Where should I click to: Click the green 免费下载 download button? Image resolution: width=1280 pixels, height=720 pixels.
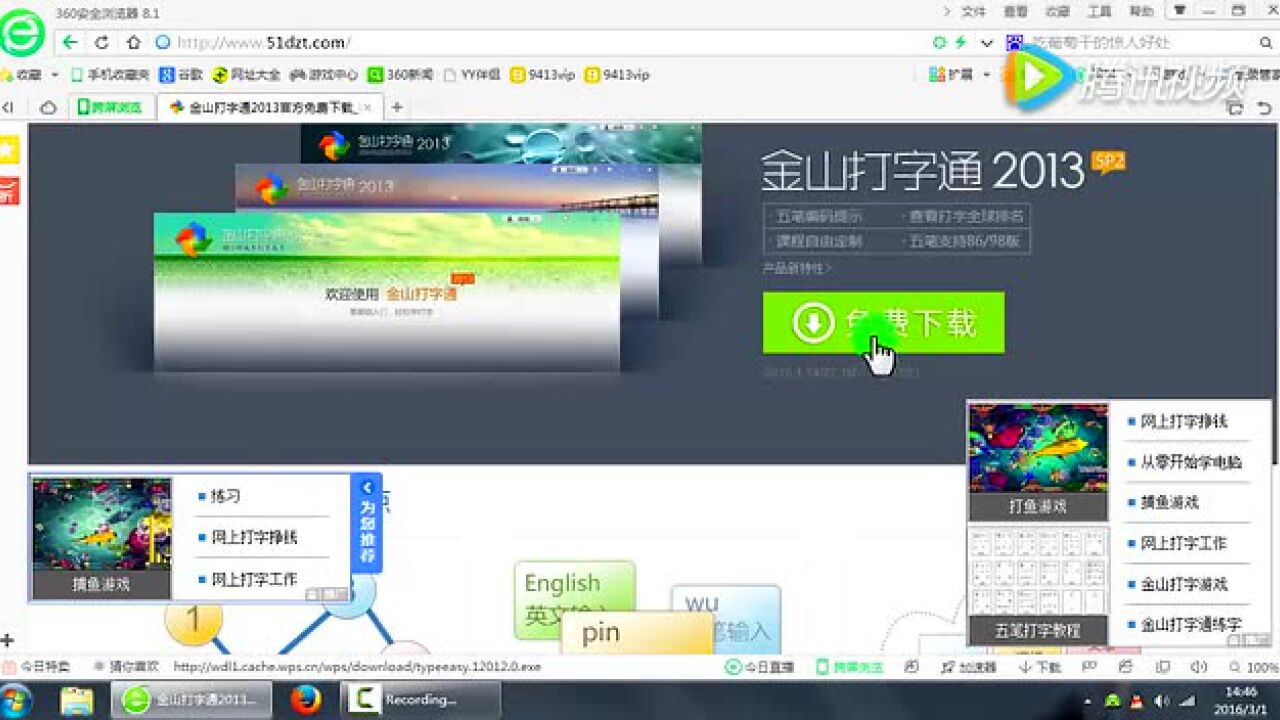click(883, 322)
